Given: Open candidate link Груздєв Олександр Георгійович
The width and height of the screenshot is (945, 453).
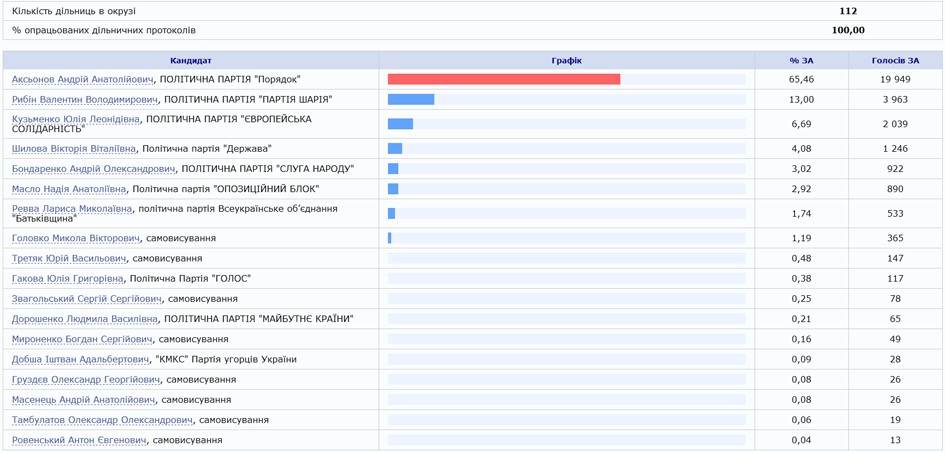Looking at the screenshot, I should (87, 380).
